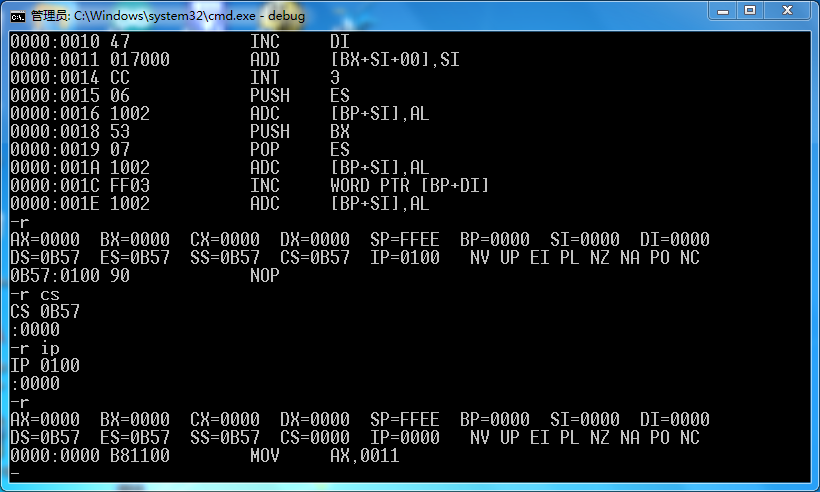820x492 pixels.
Task: Click 'IP=0100' in the first register dump
Action: [x=405, y=257]
